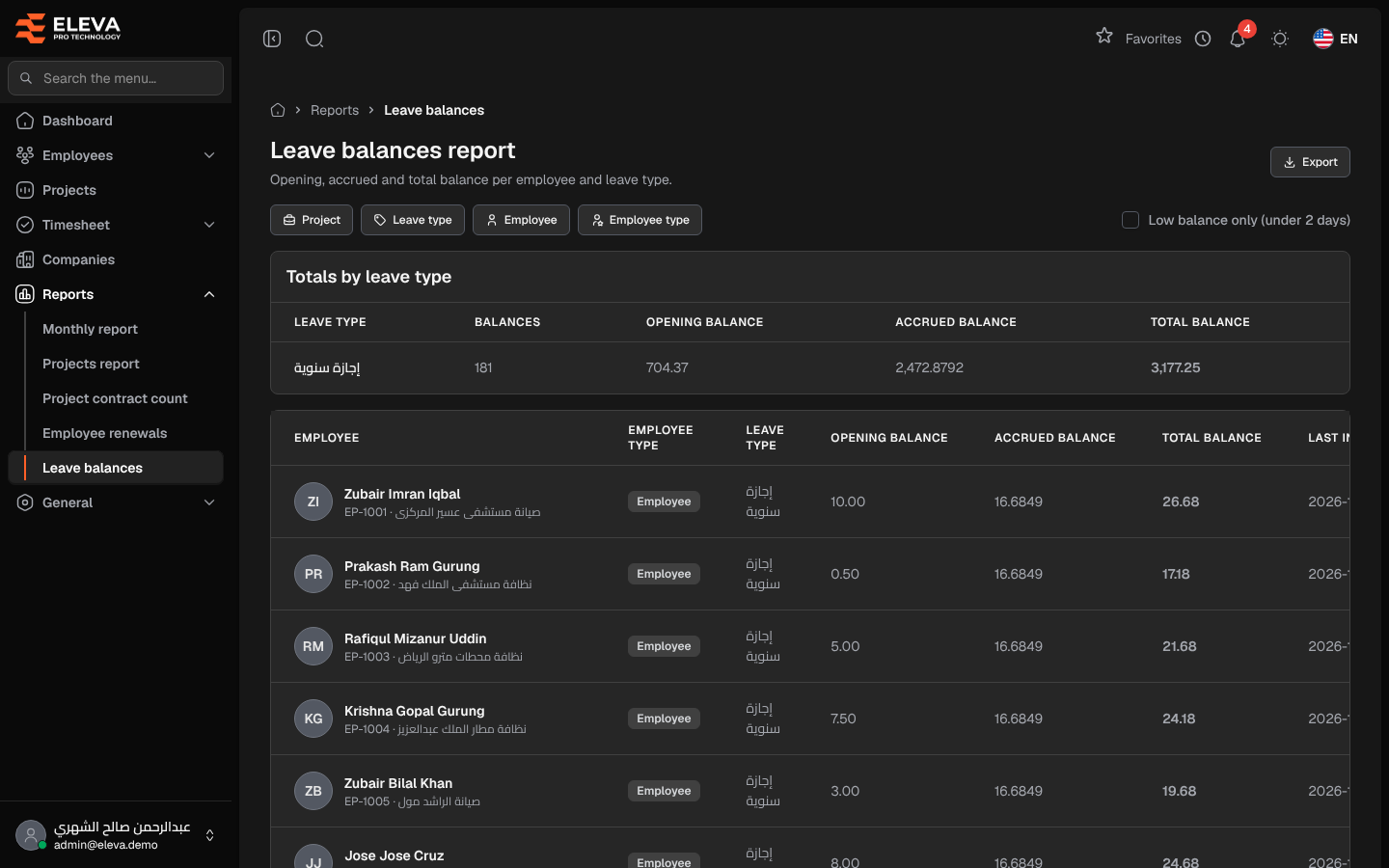The image size is (1389, 868).
Task: Go to home breadcrumb icon
Action: tap(278, 110)
